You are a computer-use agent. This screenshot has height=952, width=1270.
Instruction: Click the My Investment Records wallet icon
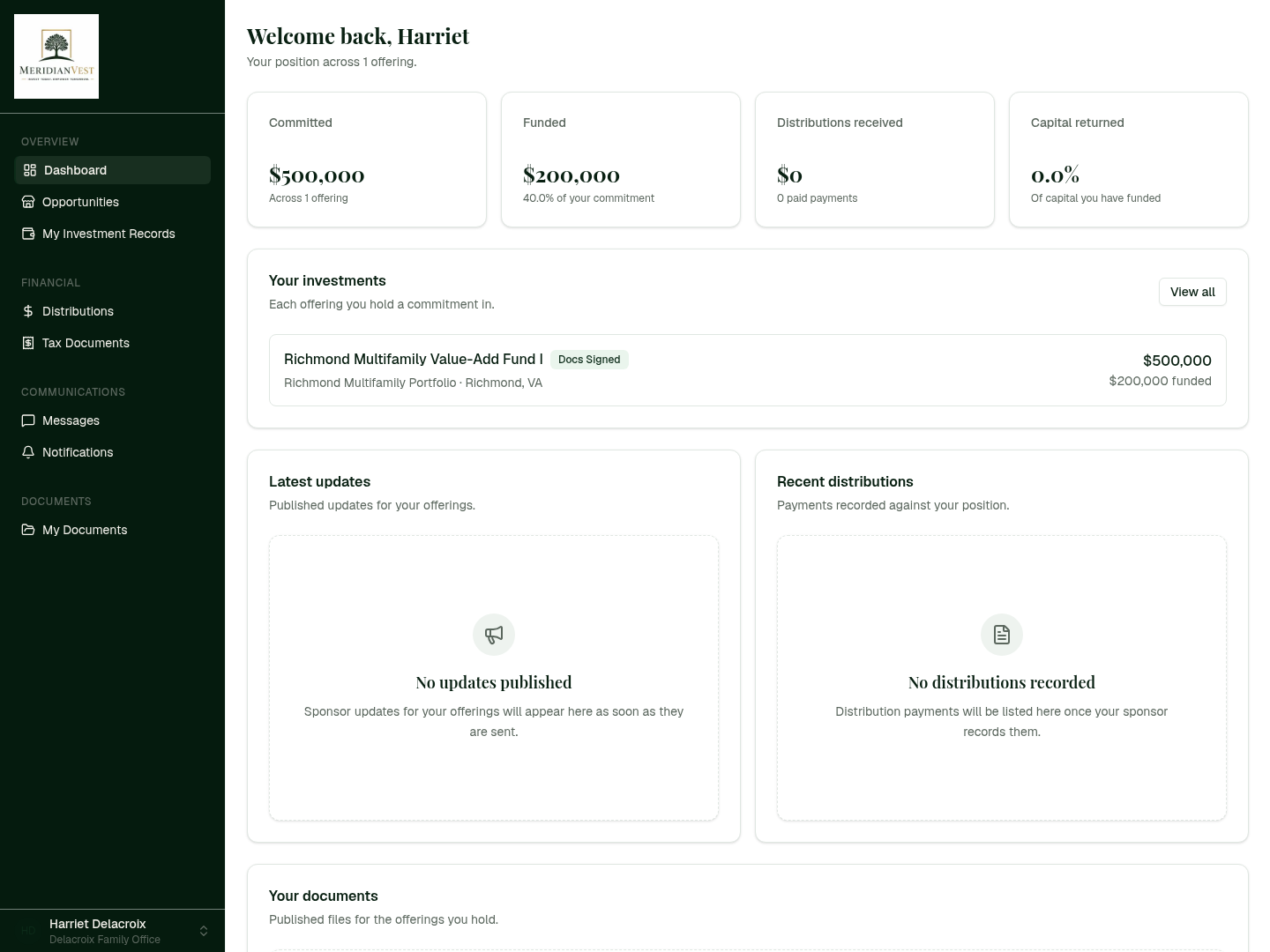point(28,234)
